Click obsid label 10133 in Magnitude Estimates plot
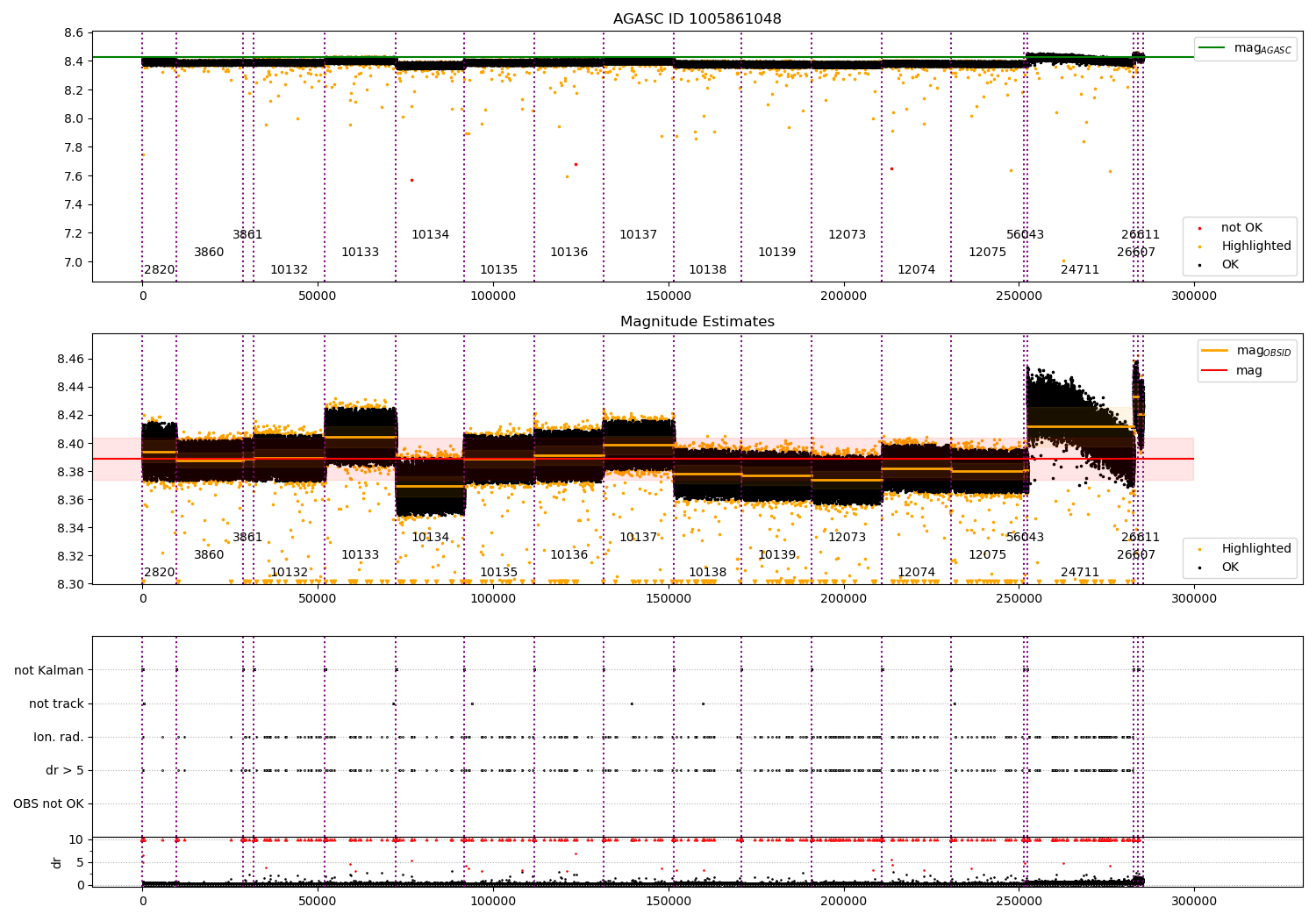This screenshot has height=921, width=1316. coord(360,555)
